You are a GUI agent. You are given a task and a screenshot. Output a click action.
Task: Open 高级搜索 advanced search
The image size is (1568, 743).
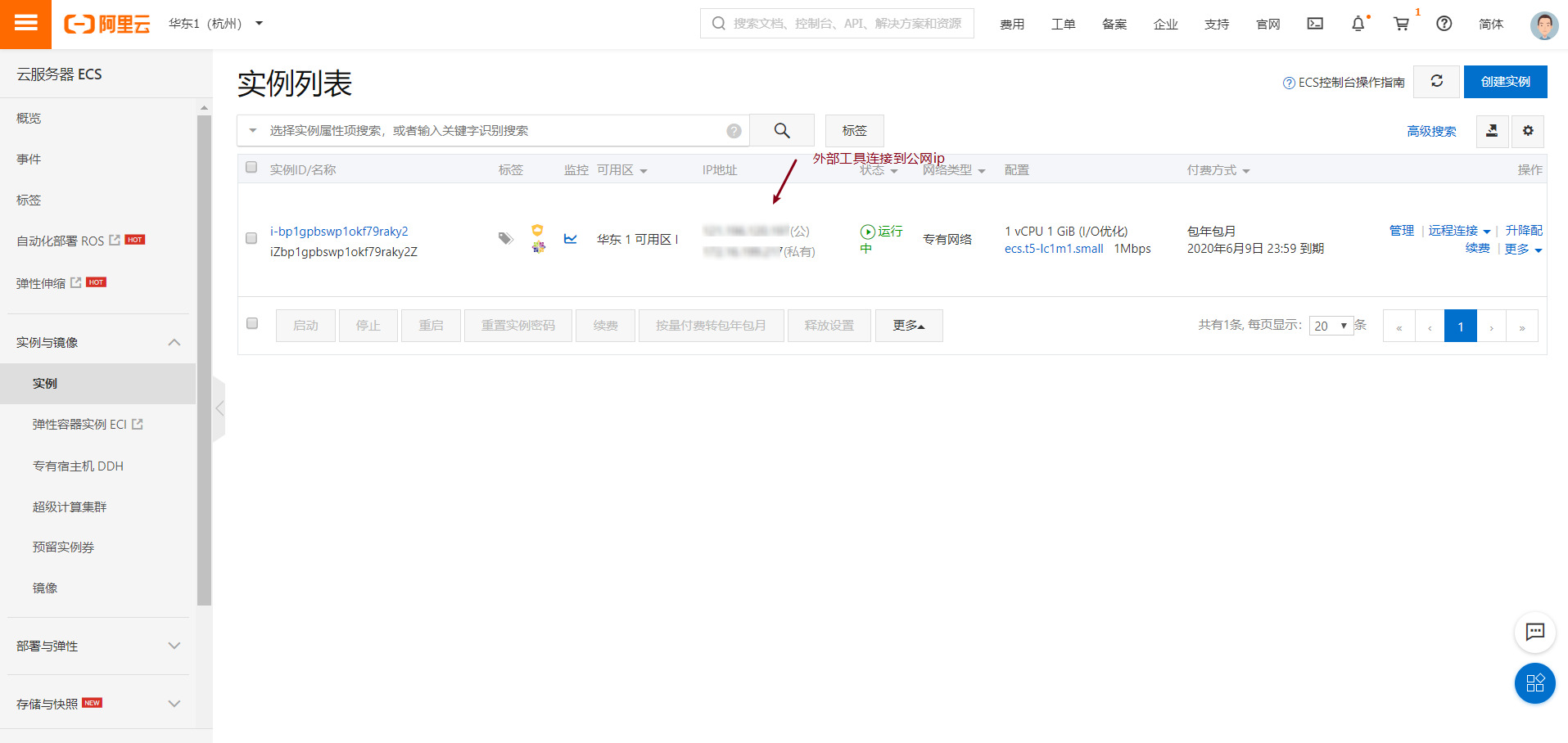1431,131
